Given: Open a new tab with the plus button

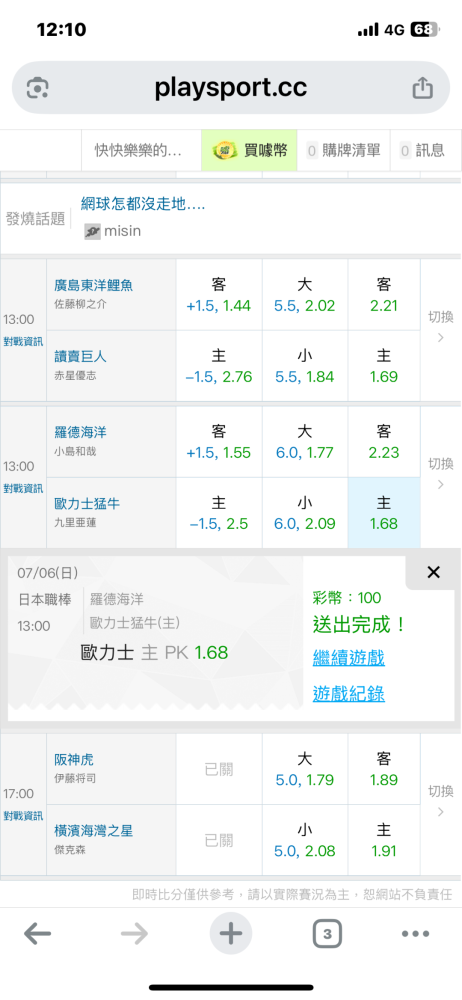Looking at the screenshot, I should 231,934.
